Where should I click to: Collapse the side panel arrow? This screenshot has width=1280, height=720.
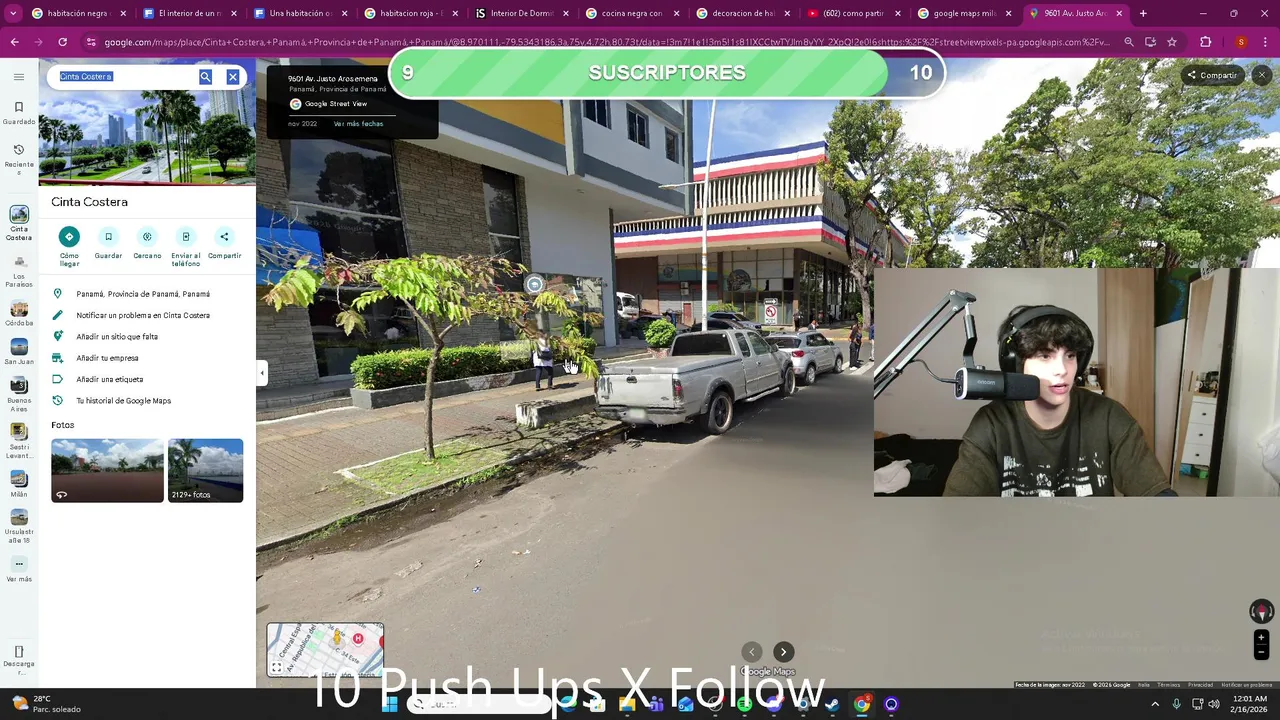[262, 373]
